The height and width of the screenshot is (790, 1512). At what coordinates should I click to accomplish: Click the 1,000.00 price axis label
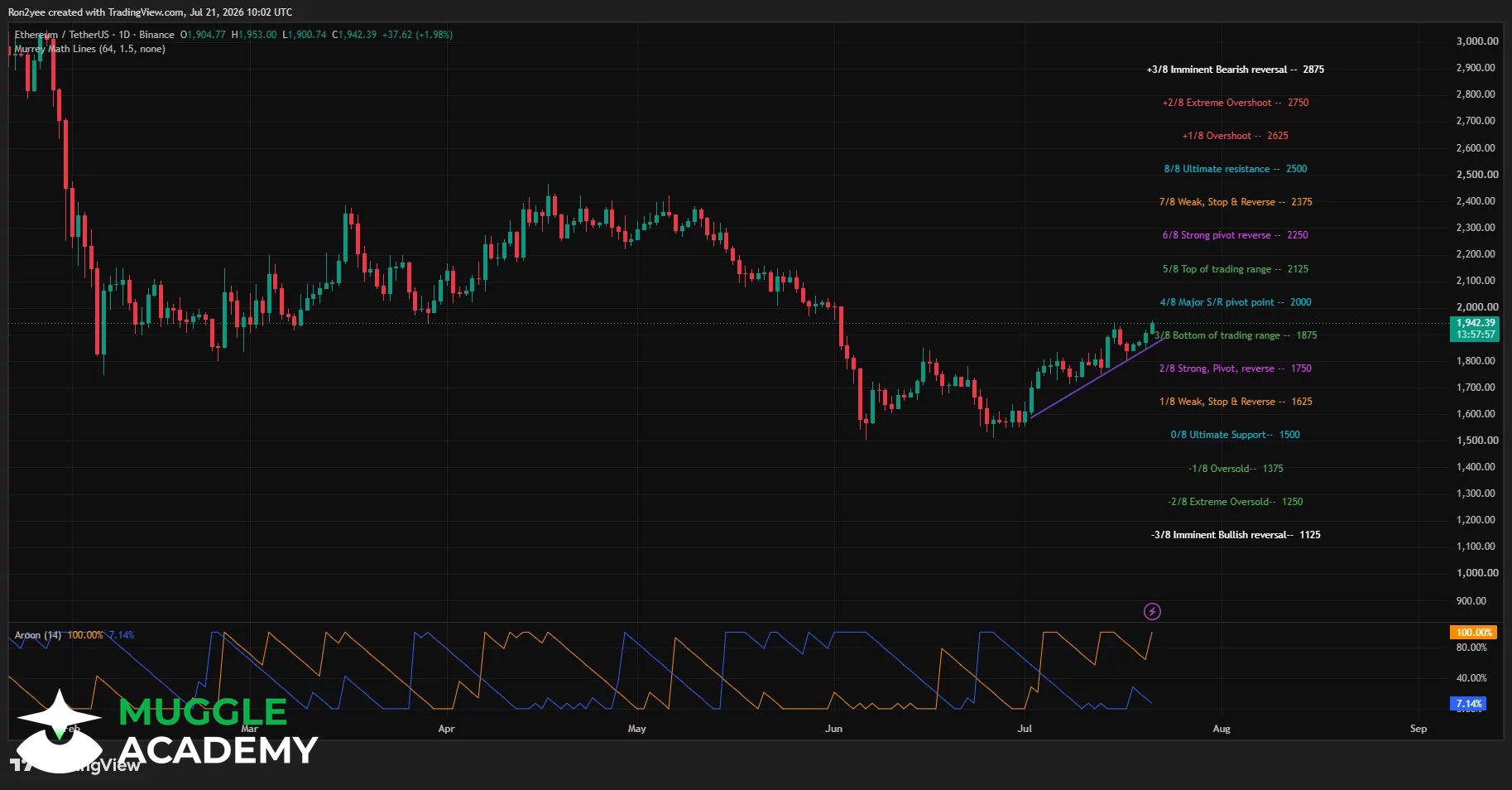(1477, 572)
